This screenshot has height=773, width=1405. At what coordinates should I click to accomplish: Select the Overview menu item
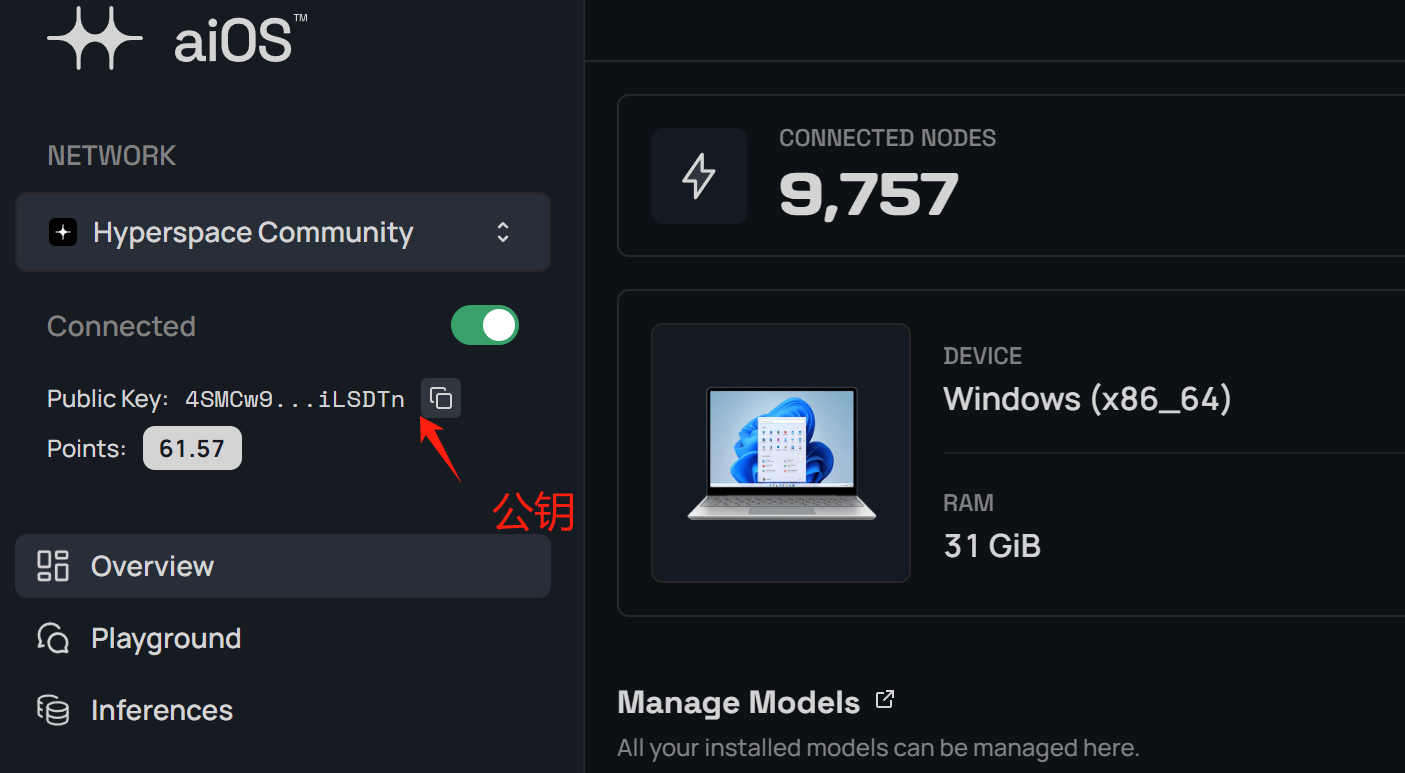click(152, 566)
